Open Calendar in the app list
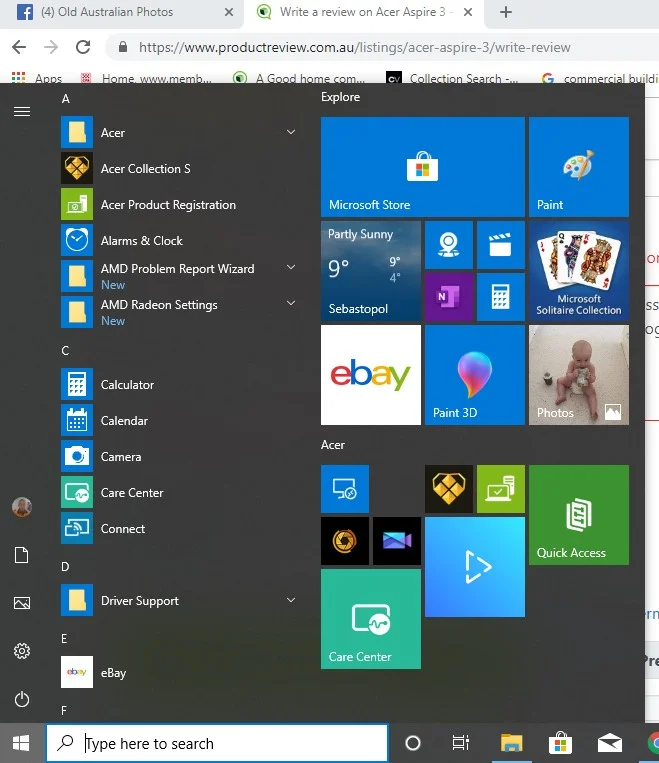The image size is (659, 763). coord(179,420)
